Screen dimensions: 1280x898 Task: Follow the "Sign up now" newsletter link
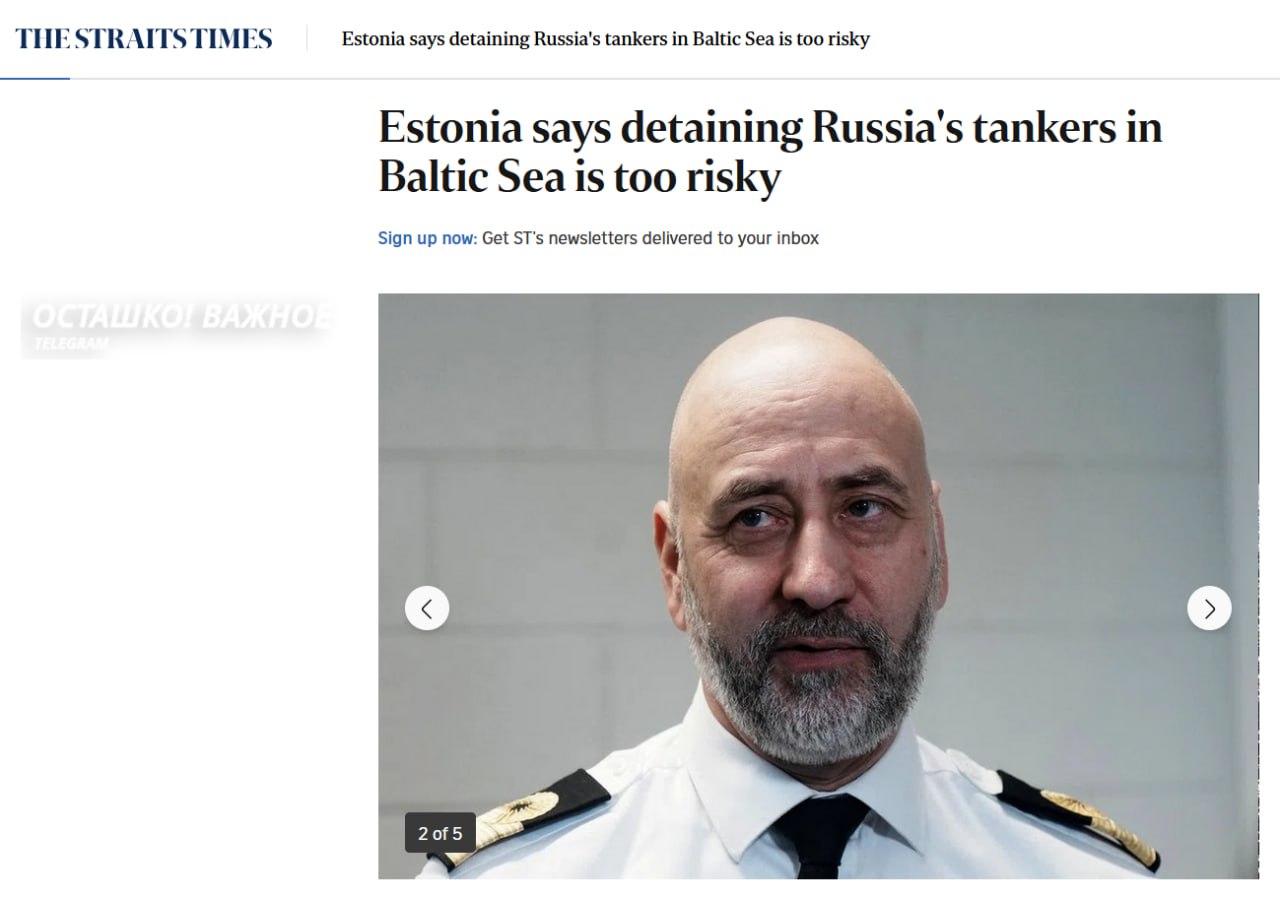click(426, 238)
